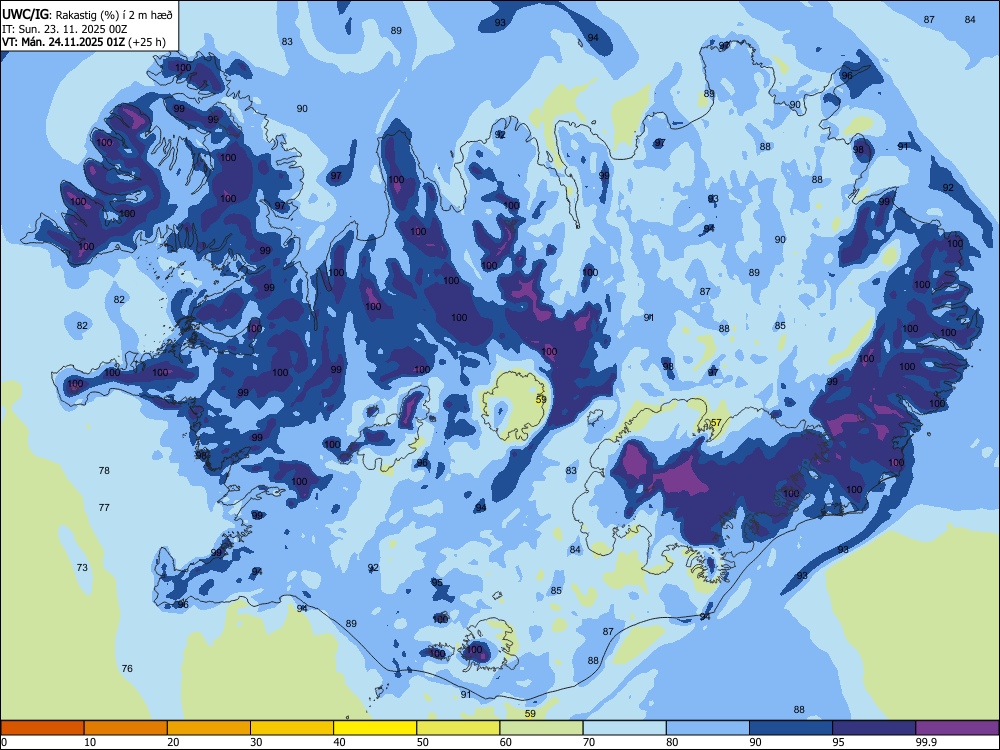This screenshot has width=1000, height=750.
Task: Click the "50" legend tick label
Action: click(423, 742)
